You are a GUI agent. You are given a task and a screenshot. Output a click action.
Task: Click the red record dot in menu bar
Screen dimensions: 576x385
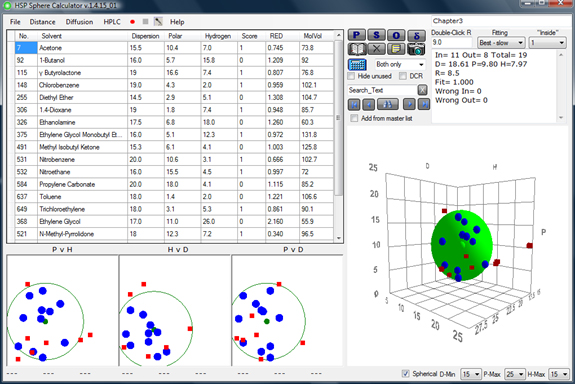133,22
